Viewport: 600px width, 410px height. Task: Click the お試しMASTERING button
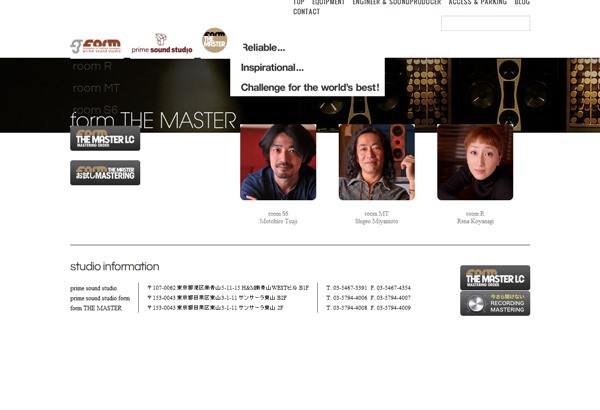105,173
